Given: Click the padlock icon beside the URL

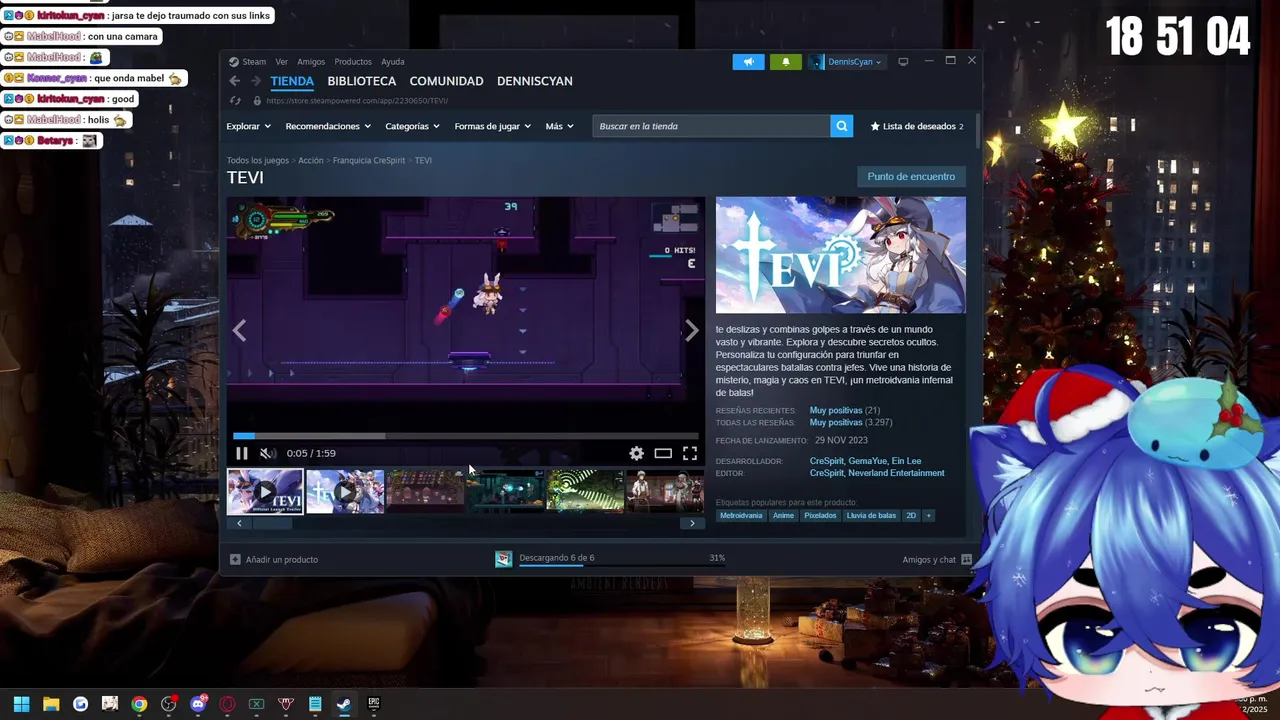Looking at the screenshot, I should 257,101.
